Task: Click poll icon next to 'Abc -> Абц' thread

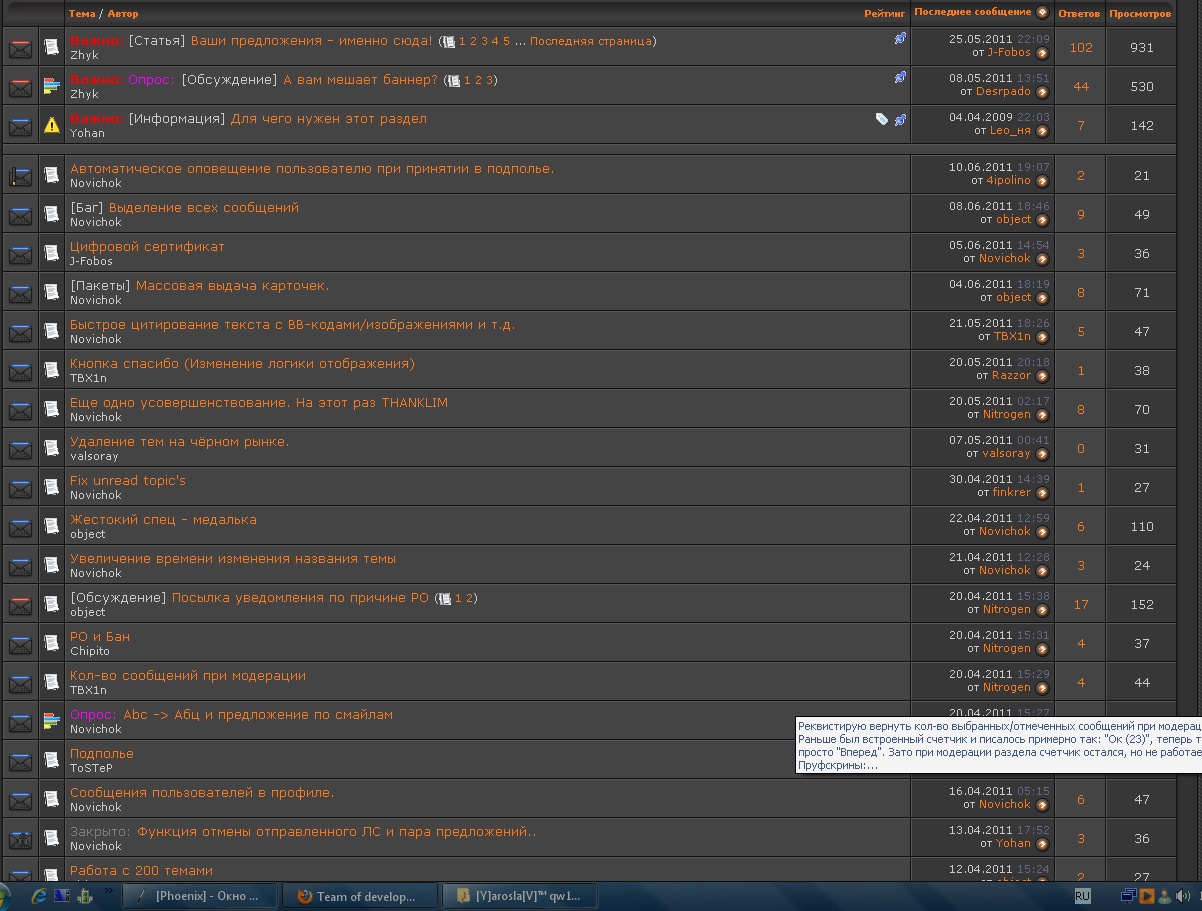Action: 52,722
